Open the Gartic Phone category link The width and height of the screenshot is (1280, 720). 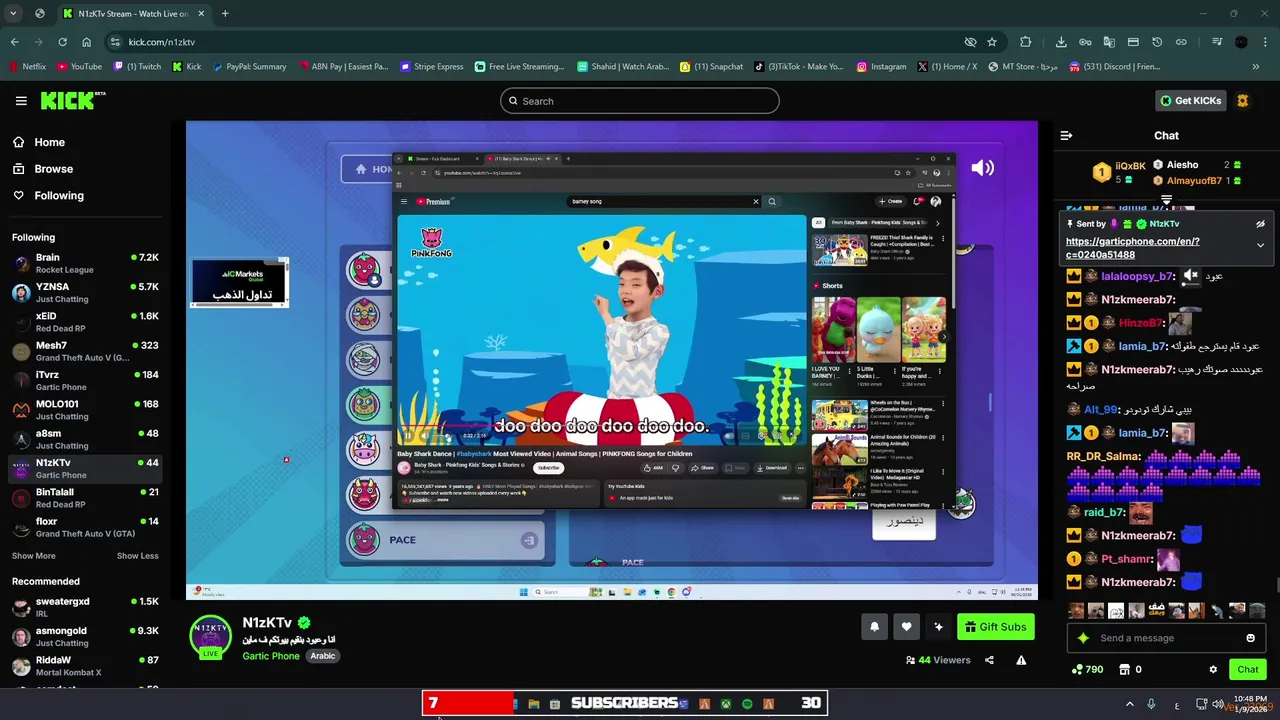click(271, 656)
